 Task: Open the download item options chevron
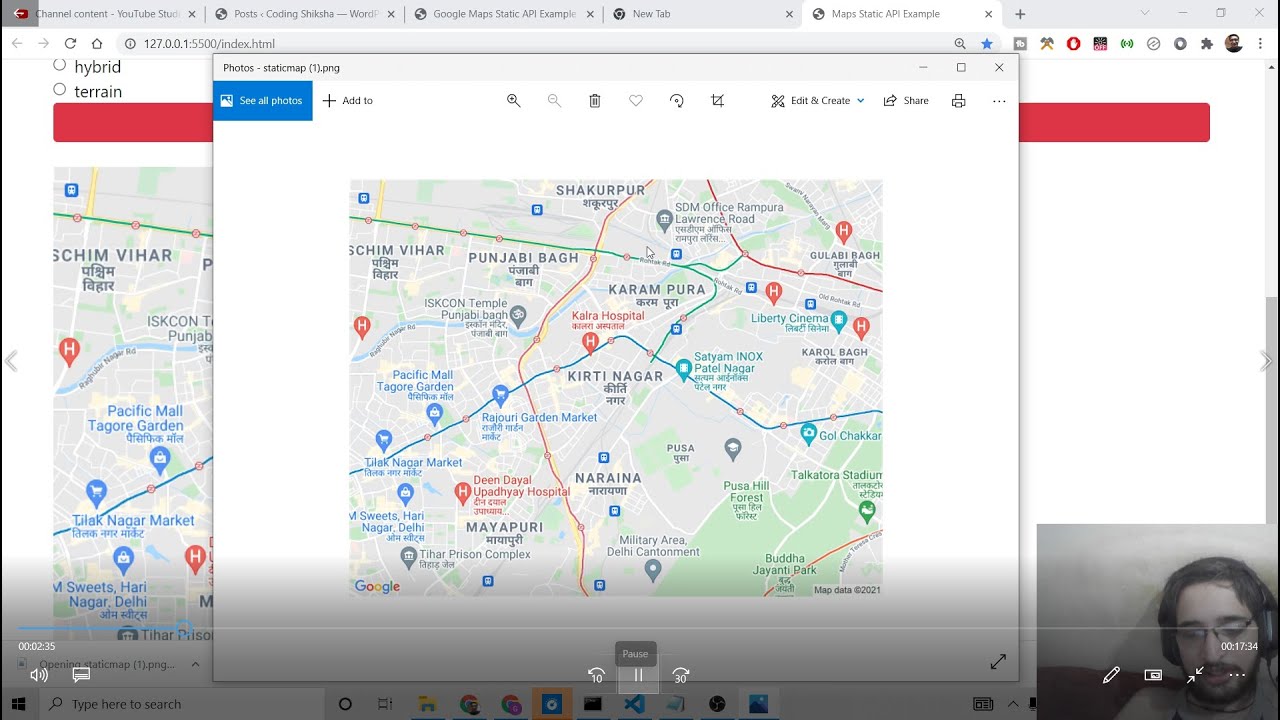click(195, 664)
